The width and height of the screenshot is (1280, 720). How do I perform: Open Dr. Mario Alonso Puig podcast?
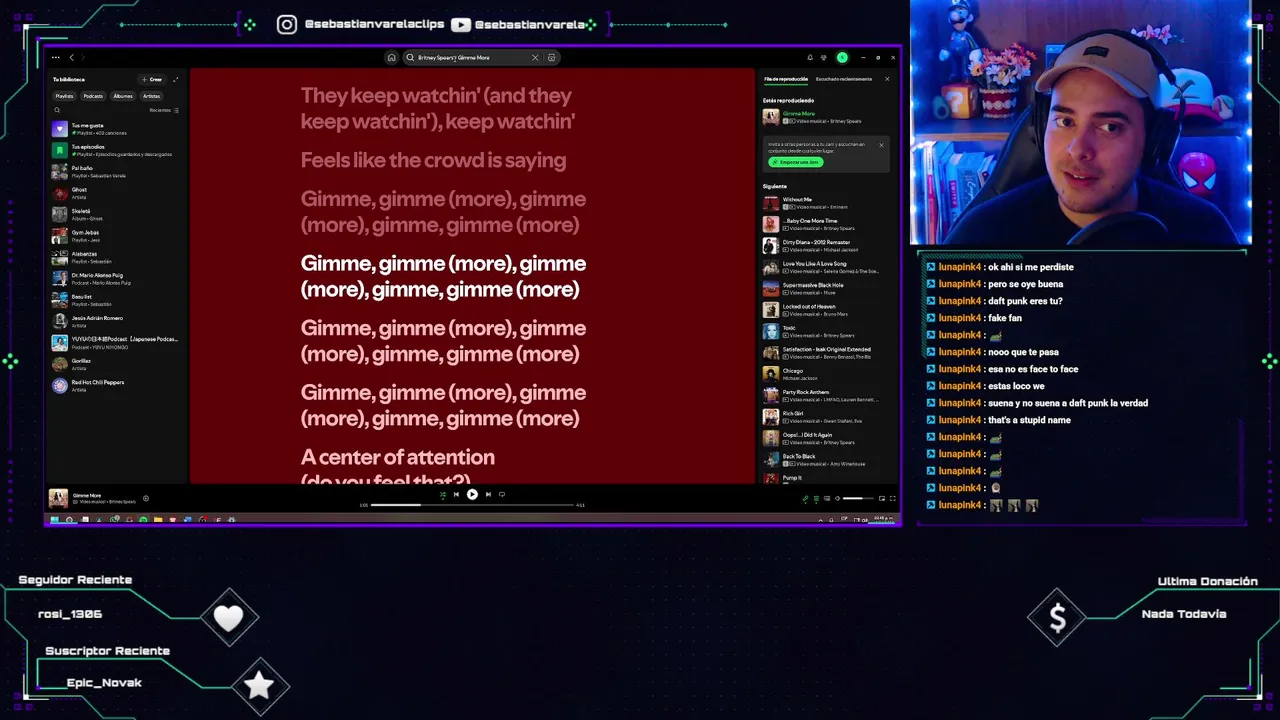point(118,278)
